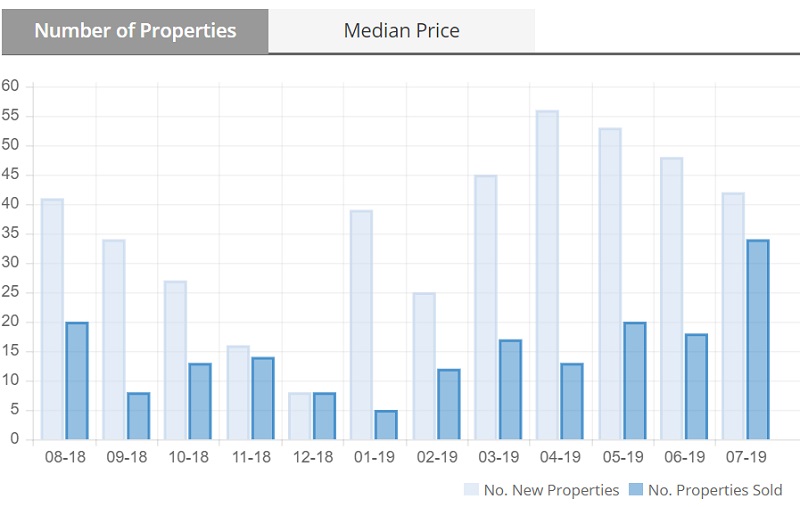Click the 02-19 new properties bar
The height and width of the screenshot is (507, 800).
(423, 366)
